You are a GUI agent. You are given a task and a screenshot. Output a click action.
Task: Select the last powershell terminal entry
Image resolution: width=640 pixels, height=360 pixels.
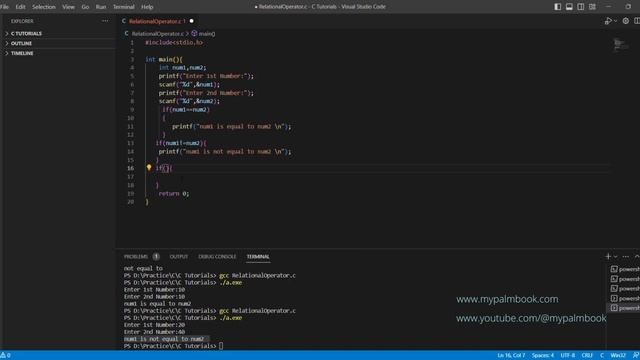pyautogui.click(x=624, y=308)
